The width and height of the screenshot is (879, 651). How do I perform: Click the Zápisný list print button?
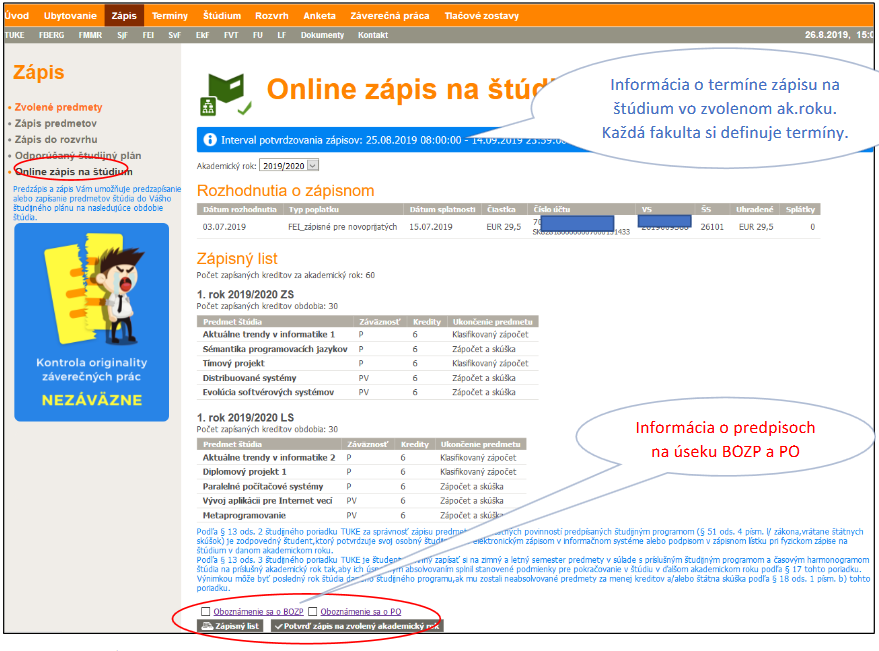(231, 626)
